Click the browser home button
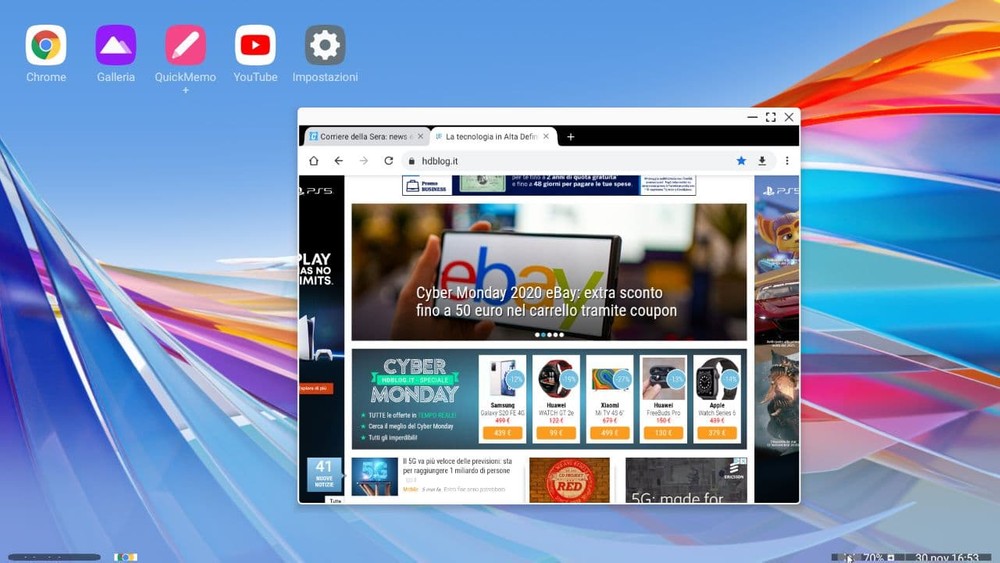The width and height of the screenshot is (1000, 563). (x=314, y=161)
